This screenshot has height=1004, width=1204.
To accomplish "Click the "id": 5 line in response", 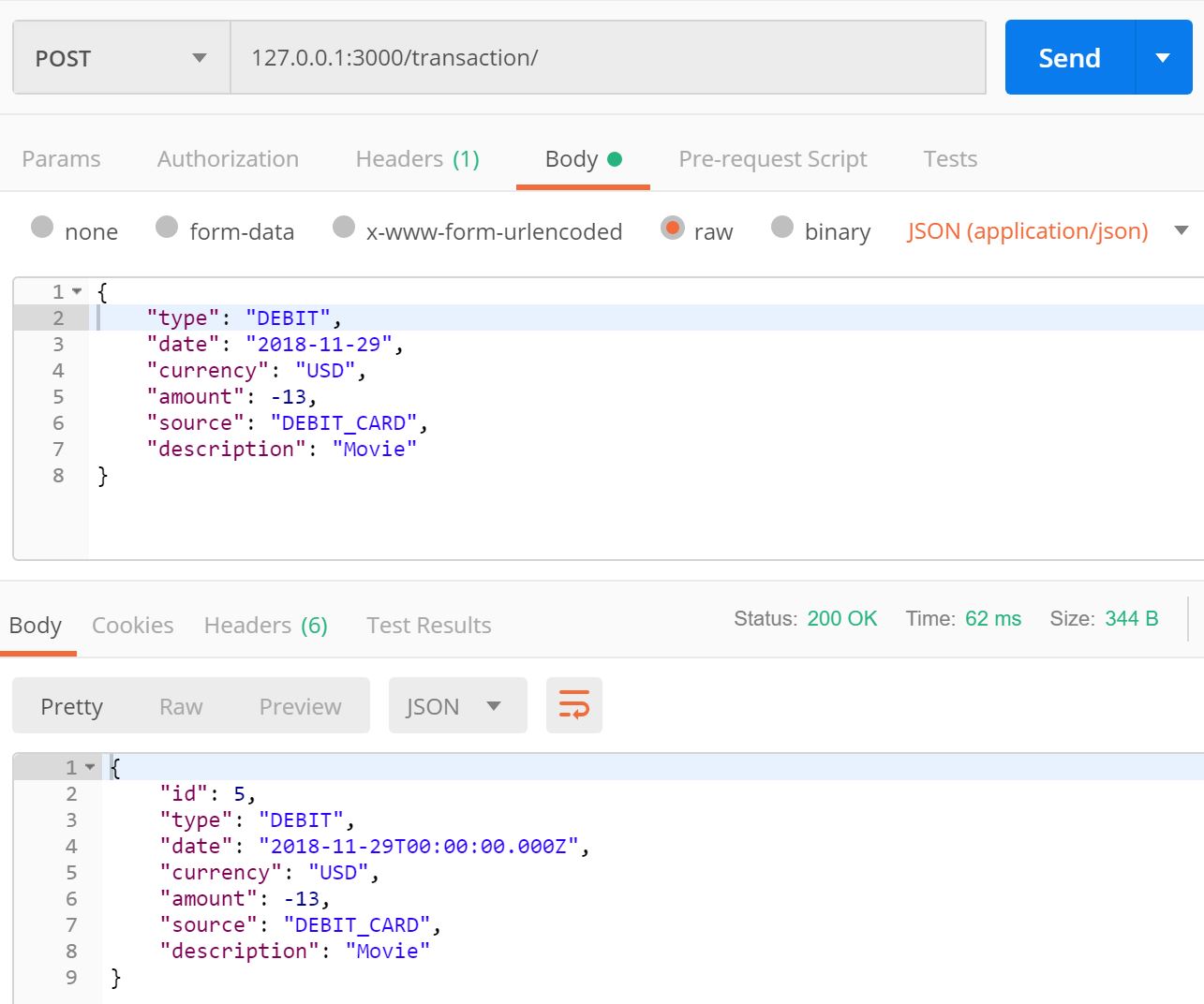I will click(x=208, y=793).
